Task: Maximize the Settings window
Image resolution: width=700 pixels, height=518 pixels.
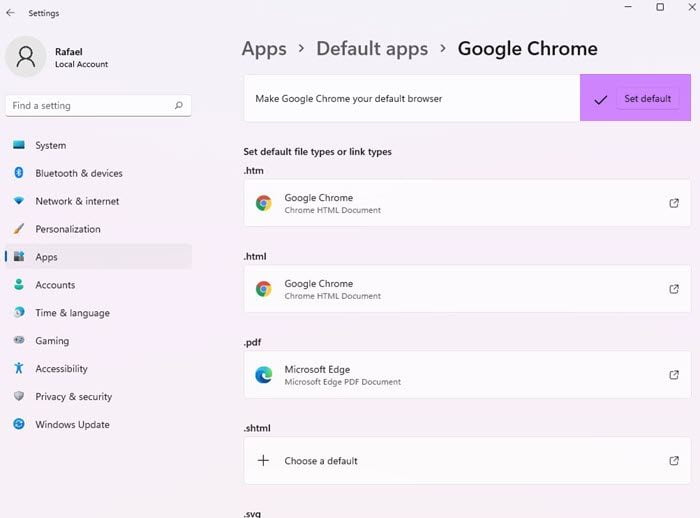Action: click(660, 7)
